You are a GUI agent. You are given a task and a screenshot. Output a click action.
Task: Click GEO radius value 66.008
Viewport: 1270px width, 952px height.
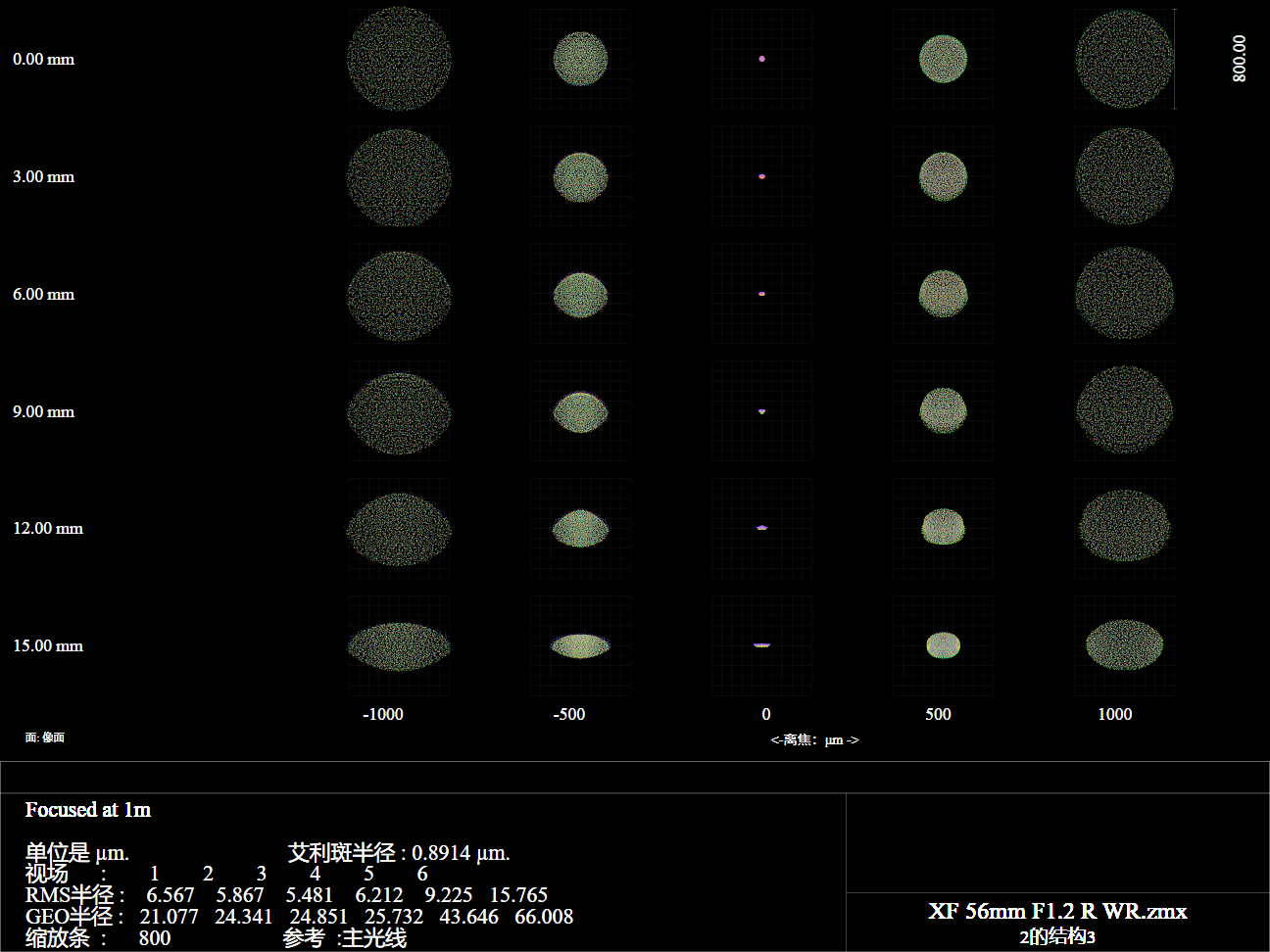pos(544,917)
